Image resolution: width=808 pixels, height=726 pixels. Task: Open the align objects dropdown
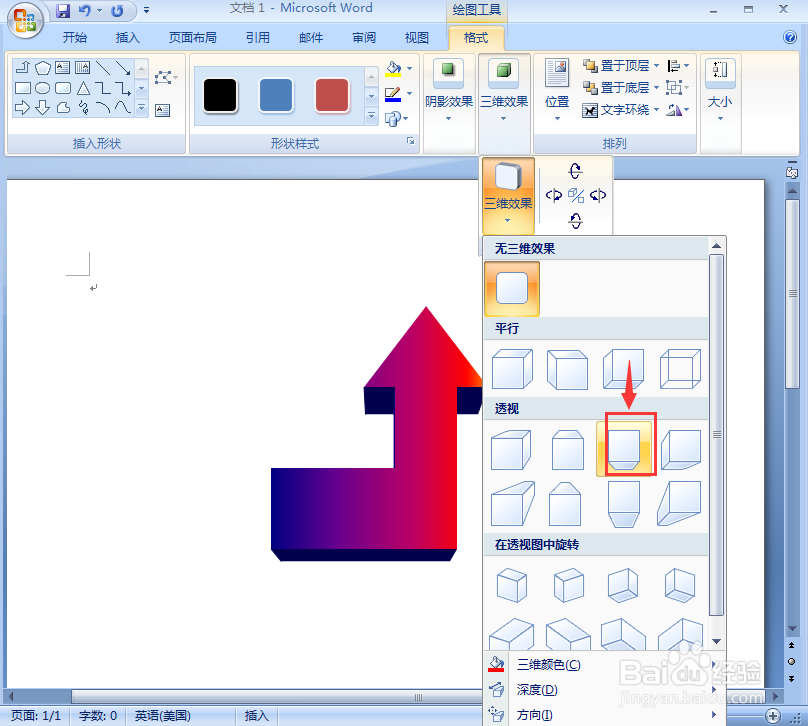tap(678, 65)
